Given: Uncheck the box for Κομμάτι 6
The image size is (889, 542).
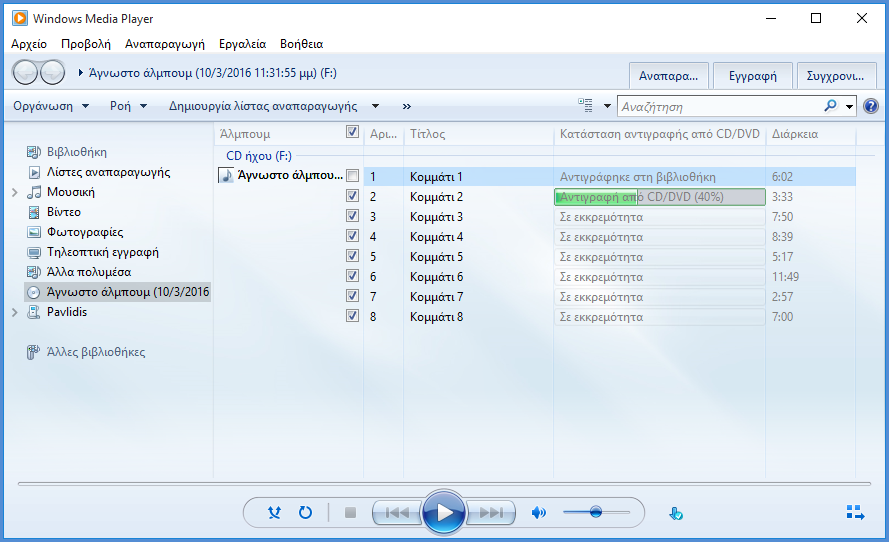Looking at the screenshot, I should click(x=352, y=276).
